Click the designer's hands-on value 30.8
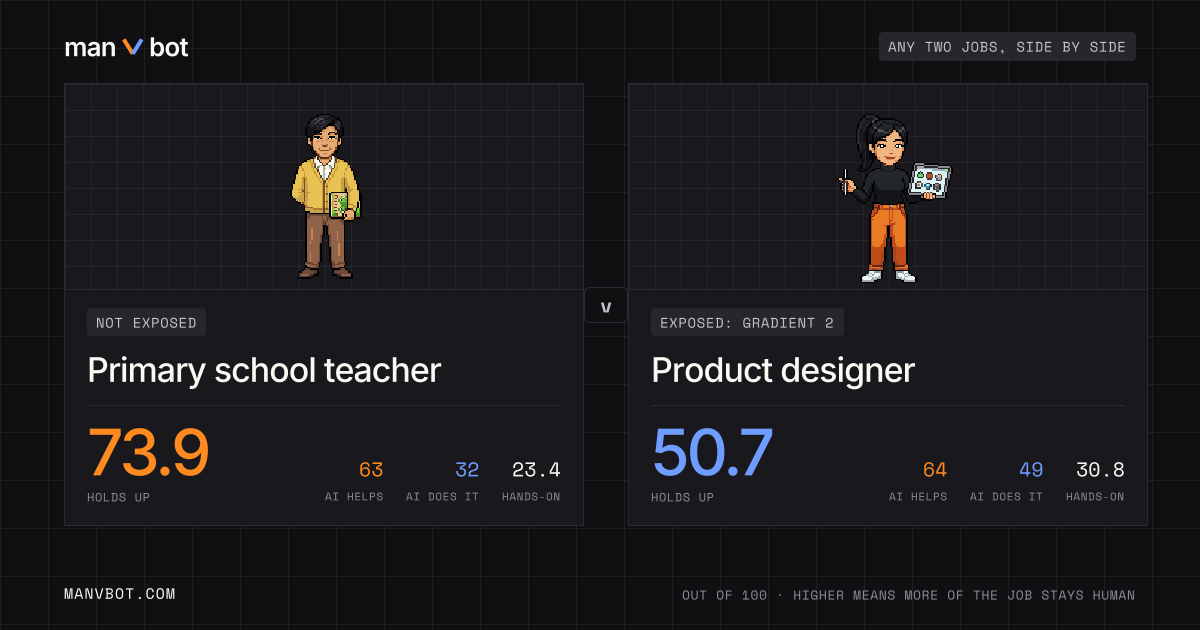1200x630 pixels. pos(1100,470)
